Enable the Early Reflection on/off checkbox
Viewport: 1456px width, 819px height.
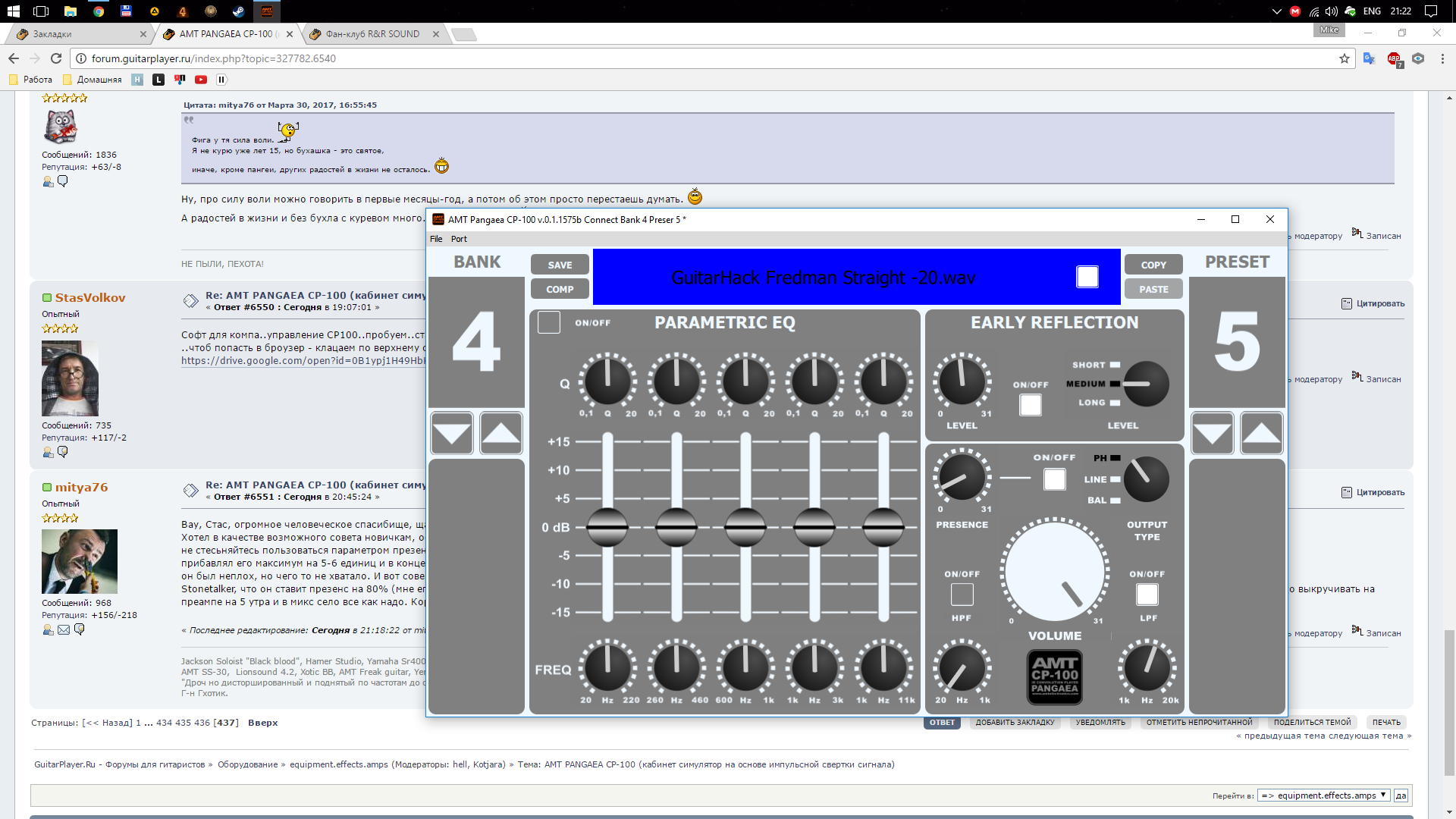click(1030, 405)
